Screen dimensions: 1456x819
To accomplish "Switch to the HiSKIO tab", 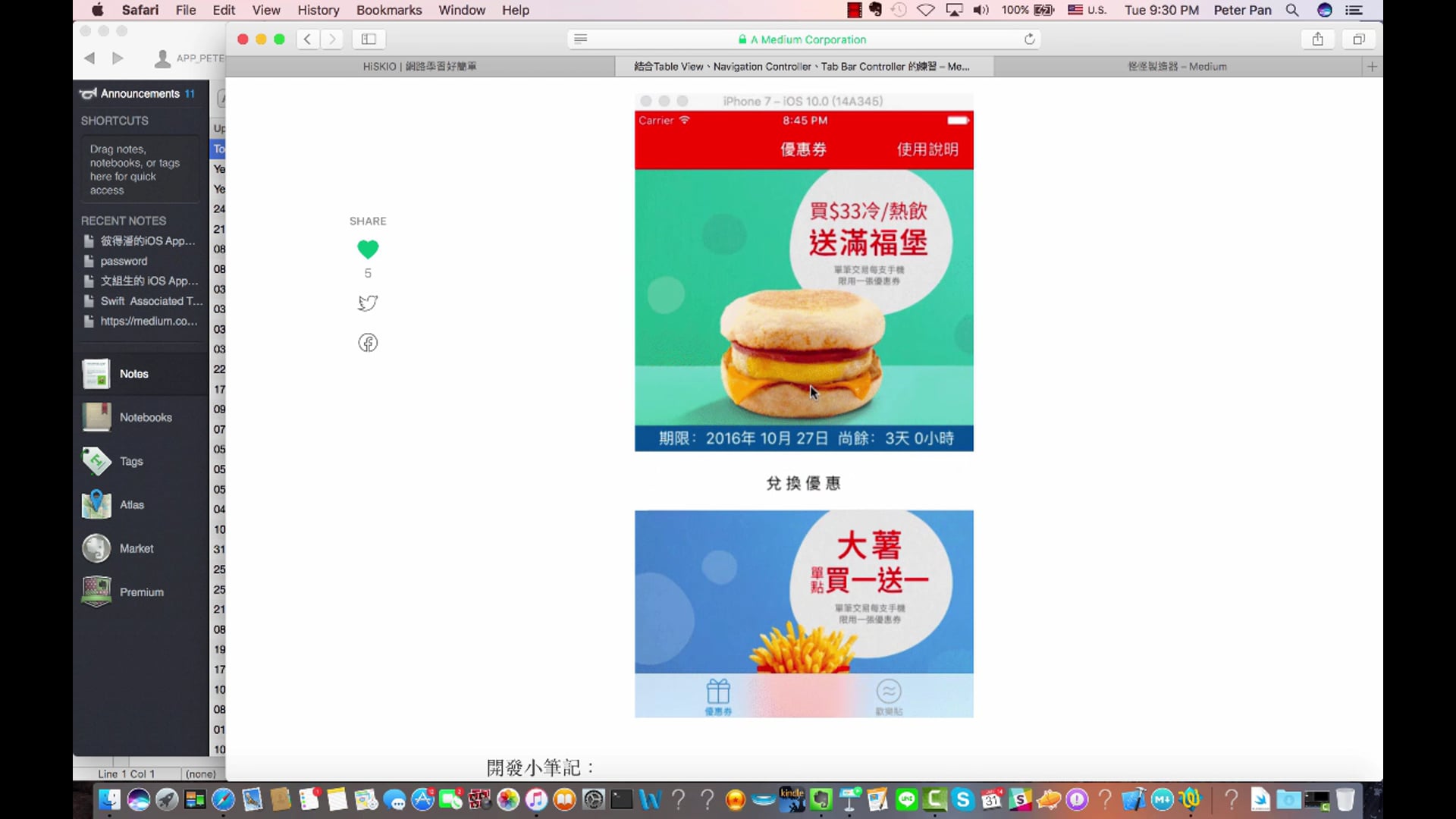I will click(419, 66).
